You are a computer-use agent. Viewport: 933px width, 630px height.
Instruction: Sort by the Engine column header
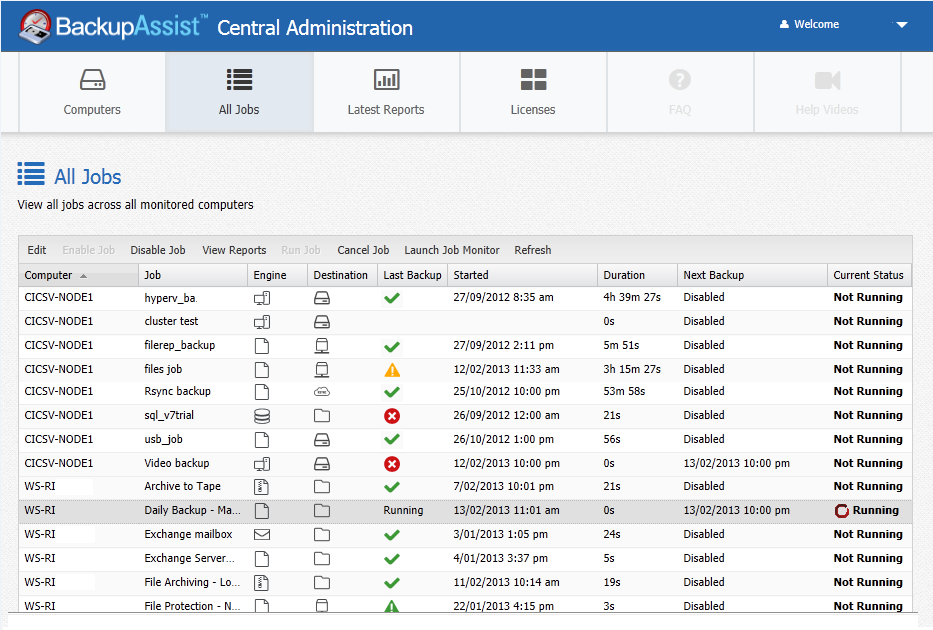pos(277,275)
